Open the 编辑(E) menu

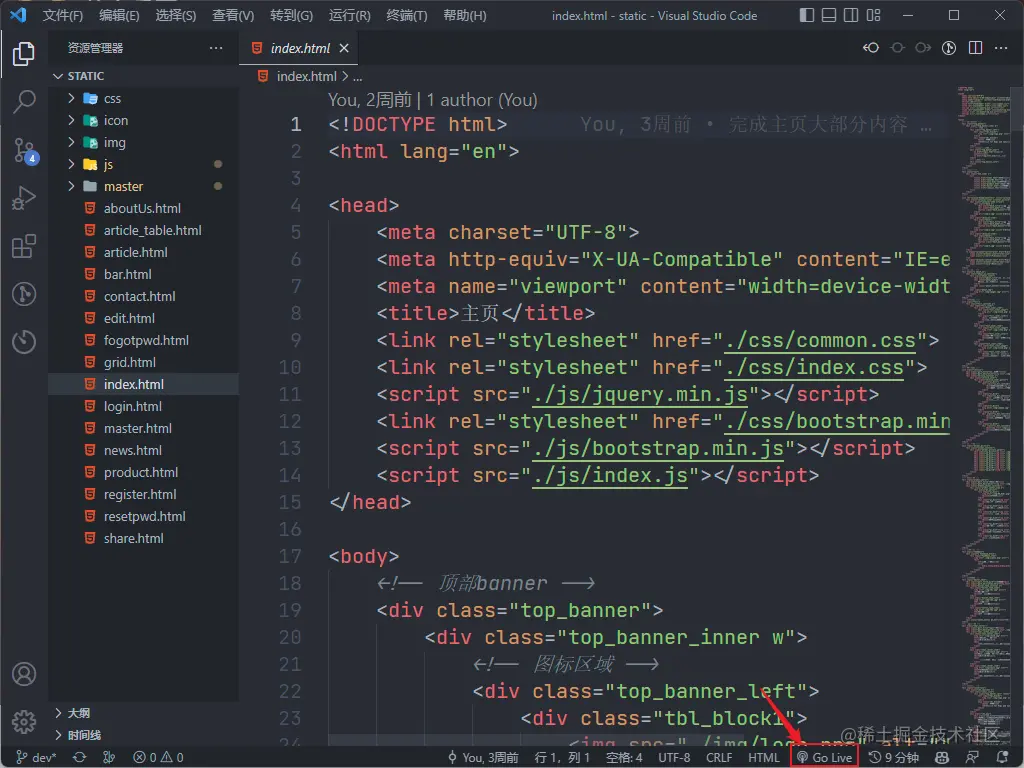119,15
